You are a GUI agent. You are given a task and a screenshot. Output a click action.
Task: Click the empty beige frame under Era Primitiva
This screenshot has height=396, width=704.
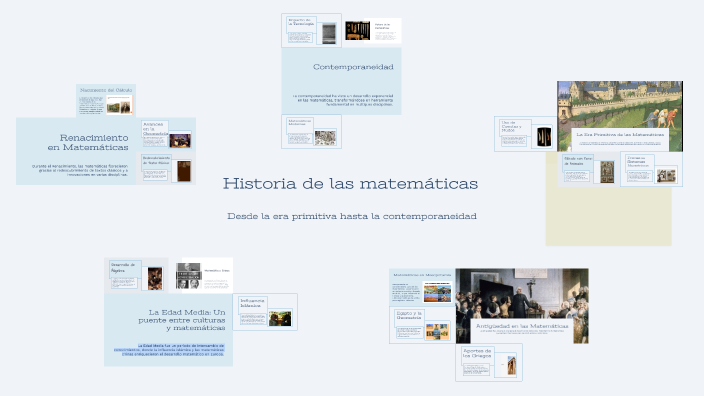608,216
